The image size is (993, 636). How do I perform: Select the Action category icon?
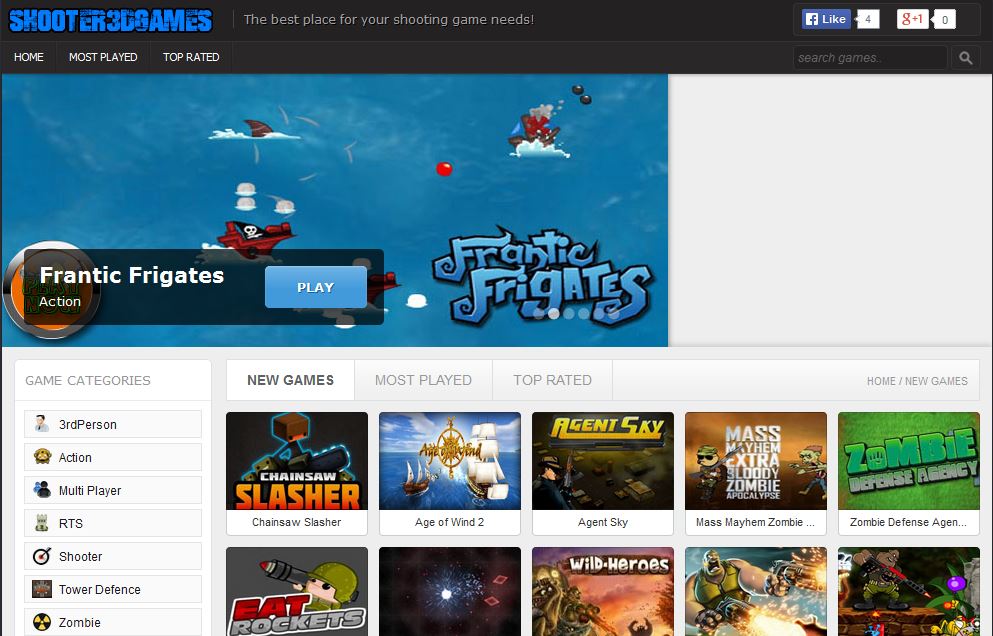[x=42, y=457]
